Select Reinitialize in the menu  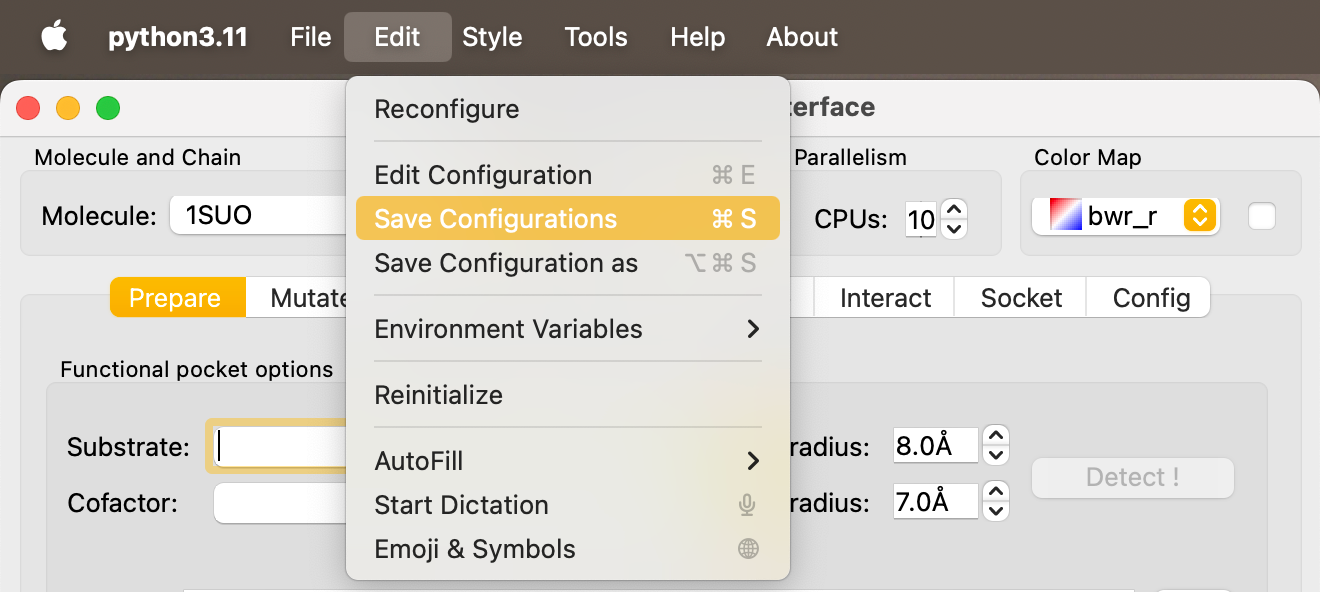coord(567,395)
